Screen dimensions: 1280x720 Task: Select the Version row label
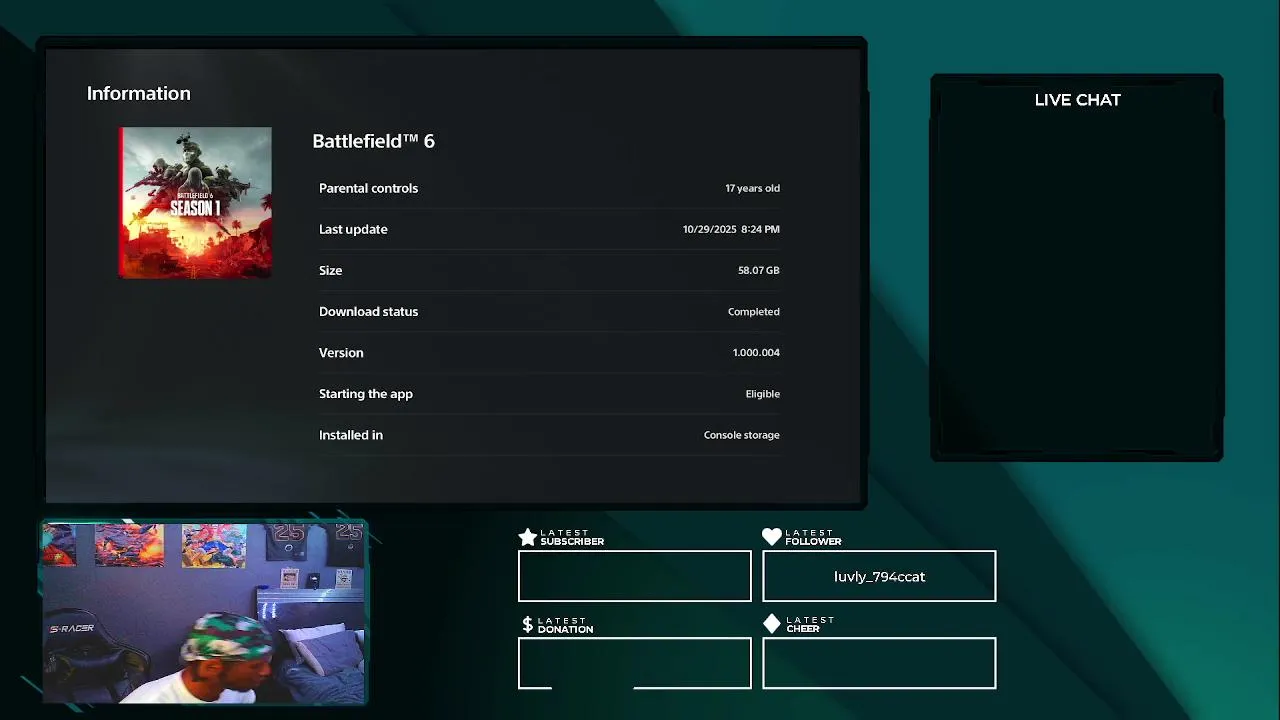tap(341, 352)
